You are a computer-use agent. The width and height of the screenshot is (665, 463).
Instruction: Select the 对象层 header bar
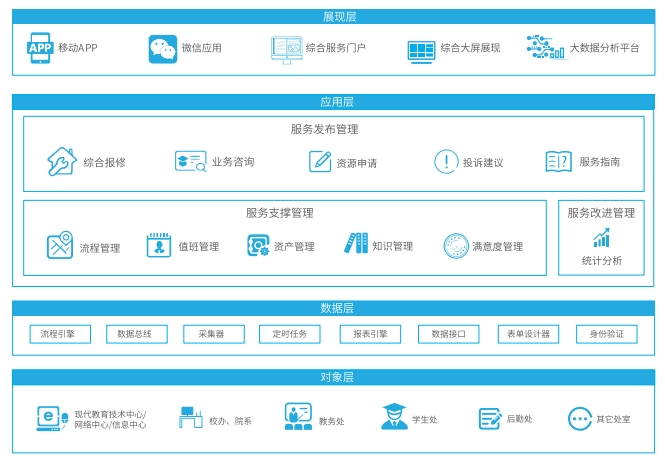[x=333, y=377]
